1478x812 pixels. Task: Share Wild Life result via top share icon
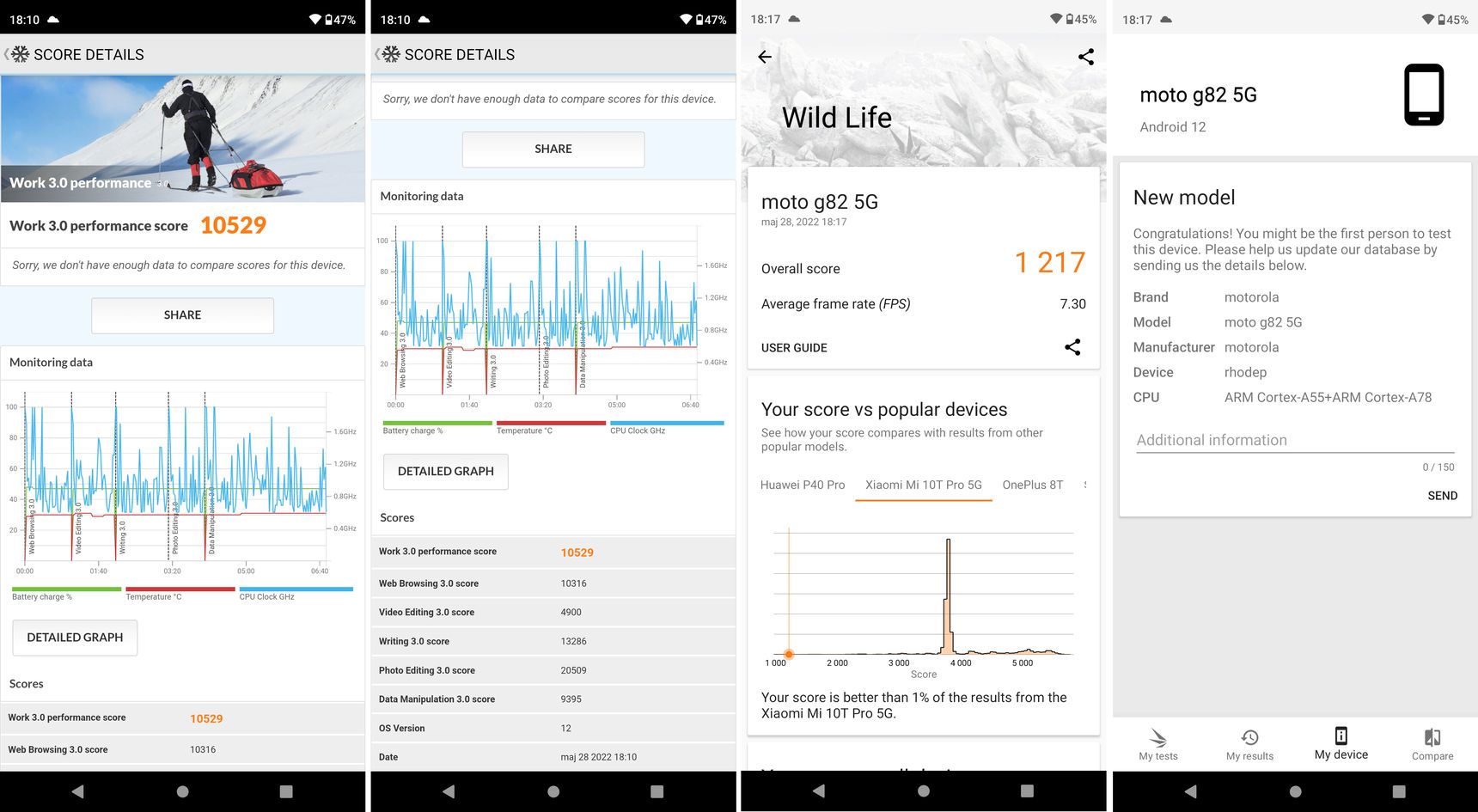(1086, 57)
